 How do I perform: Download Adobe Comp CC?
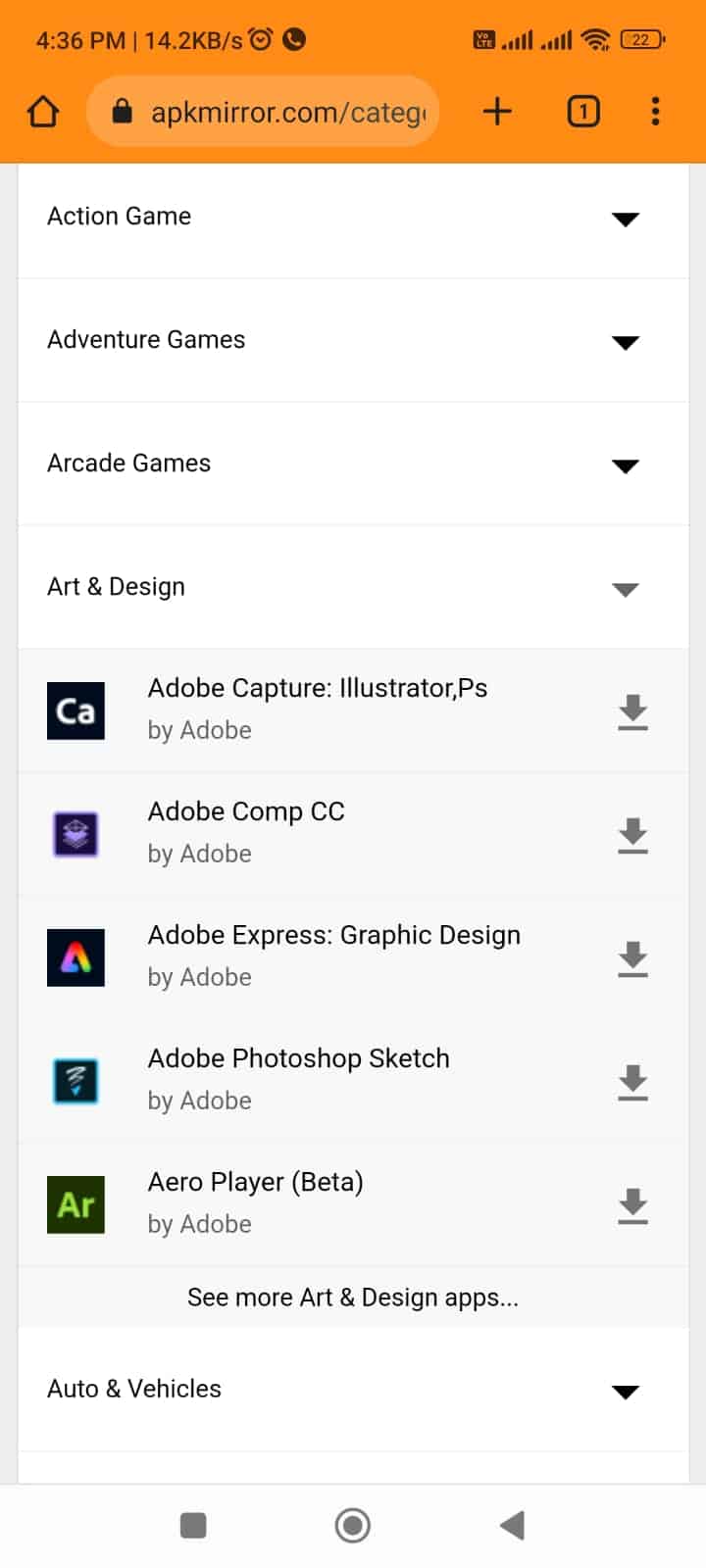[x=632, y=835]
